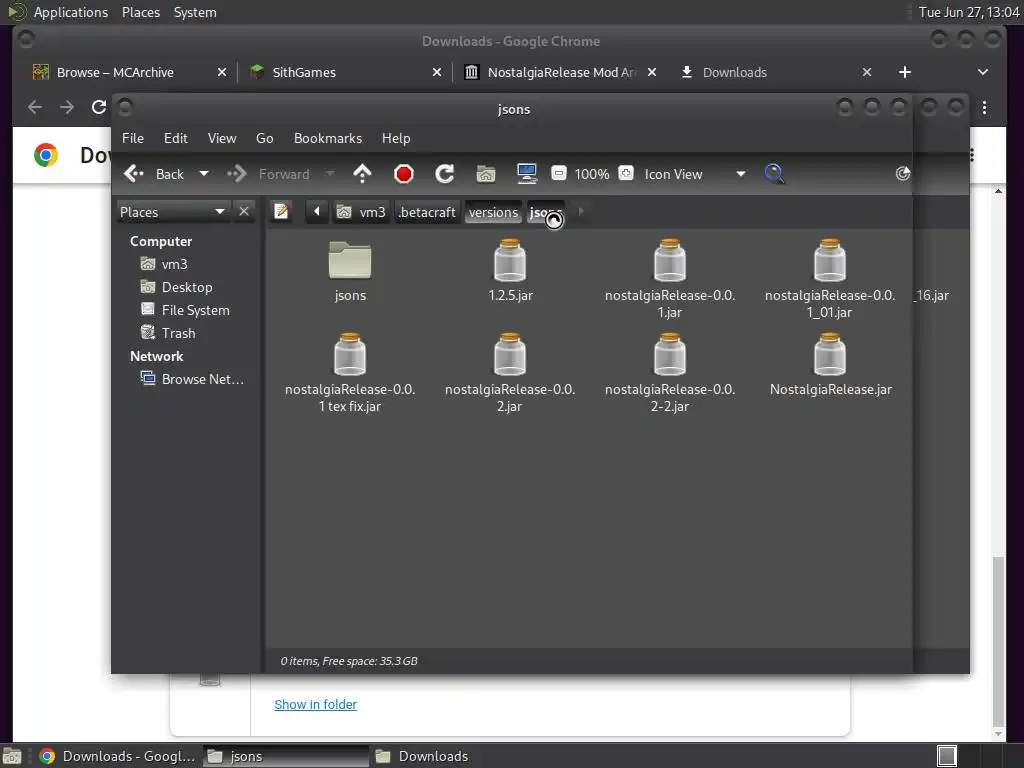Select nostalgiaRelease-0.0.1.jar file
1024x768 pixels.
(x=670, y=279)
